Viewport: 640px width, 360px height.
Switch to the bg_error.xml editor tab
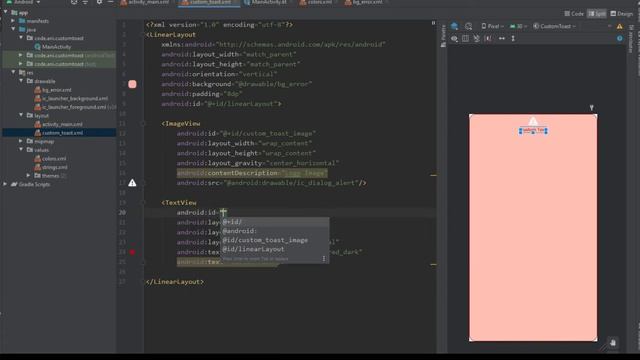coord(365,2)
